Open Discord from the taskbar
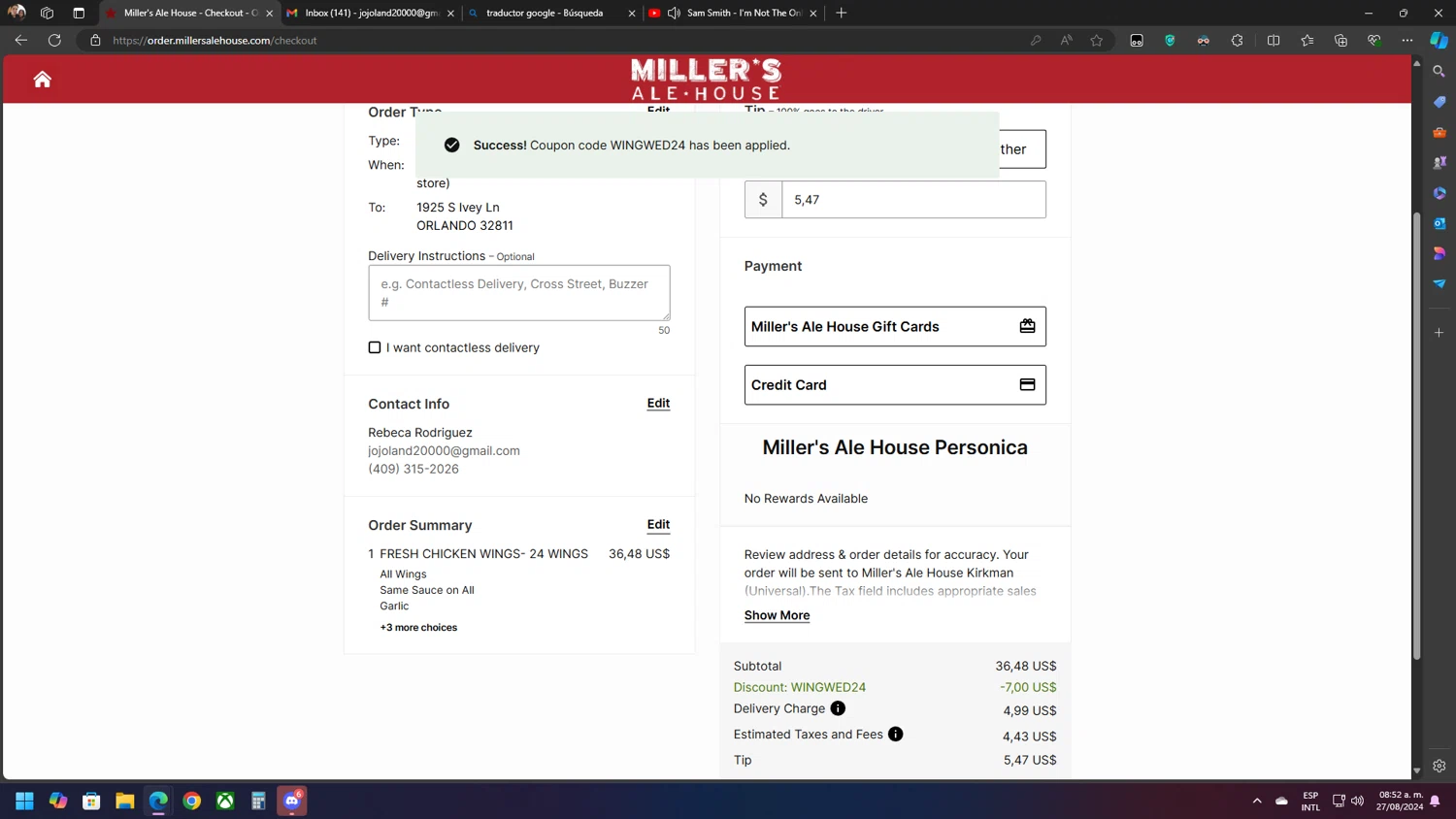 tap(292, 801)
